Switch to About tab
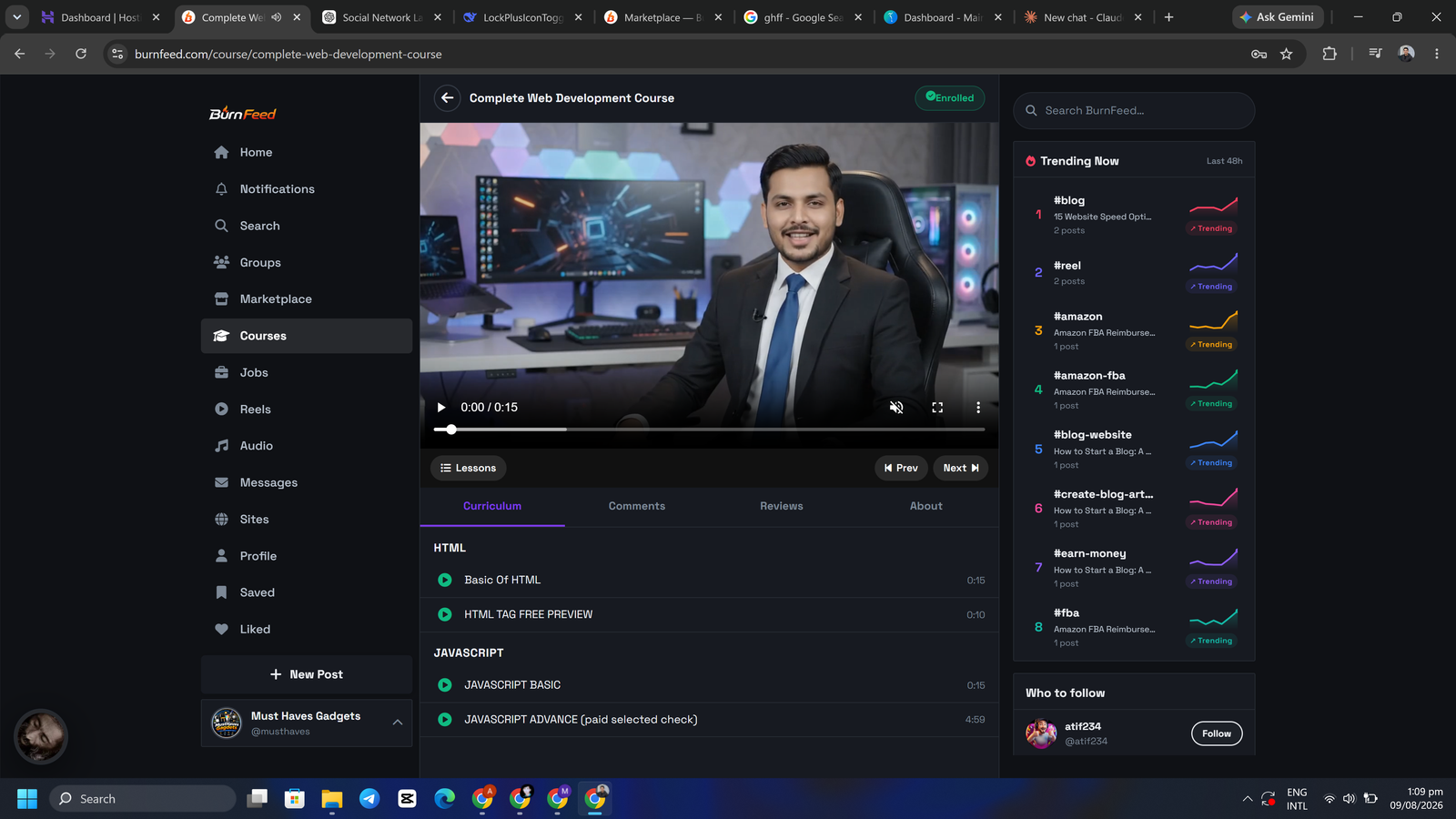The image size is (1456, 819). [926, 506]
